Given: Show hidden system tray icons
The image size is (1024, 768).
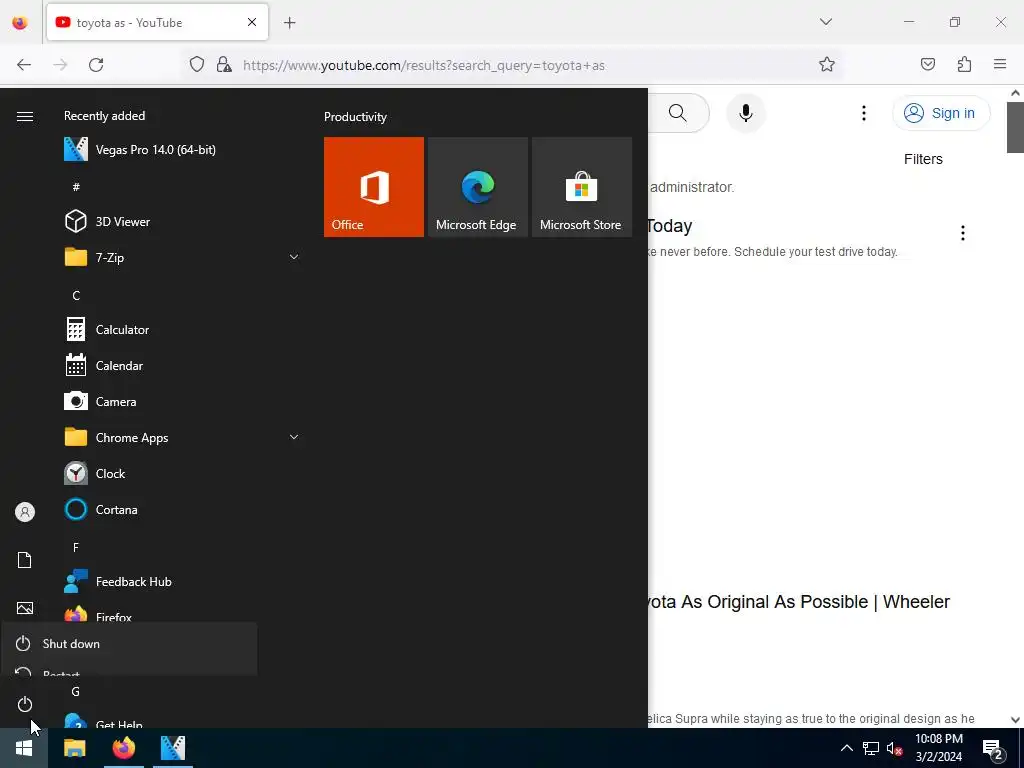Looking at the screenshot, I should click(x=846, y=748).
